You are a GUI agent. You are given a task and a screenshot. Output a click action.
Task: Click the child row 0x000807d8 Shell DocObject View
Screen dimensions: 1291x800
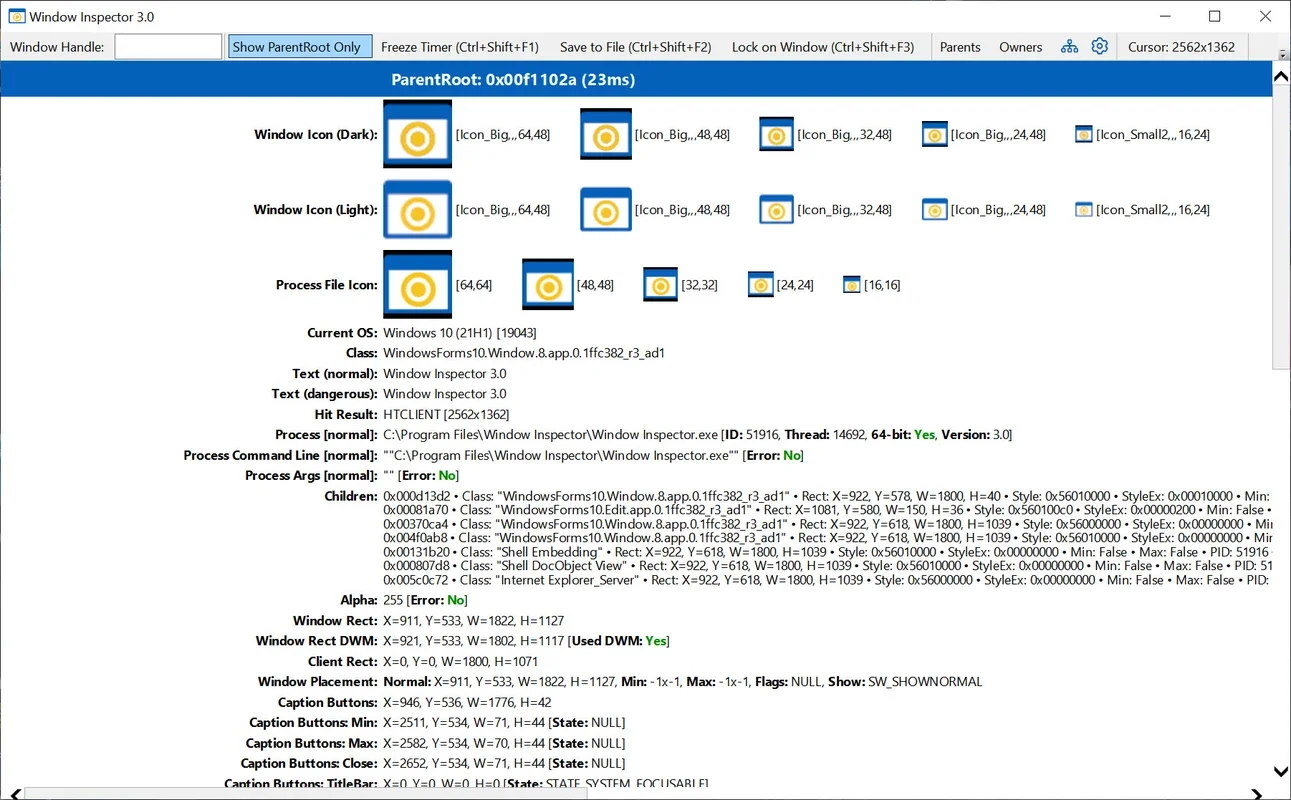[x=827, y=566]
